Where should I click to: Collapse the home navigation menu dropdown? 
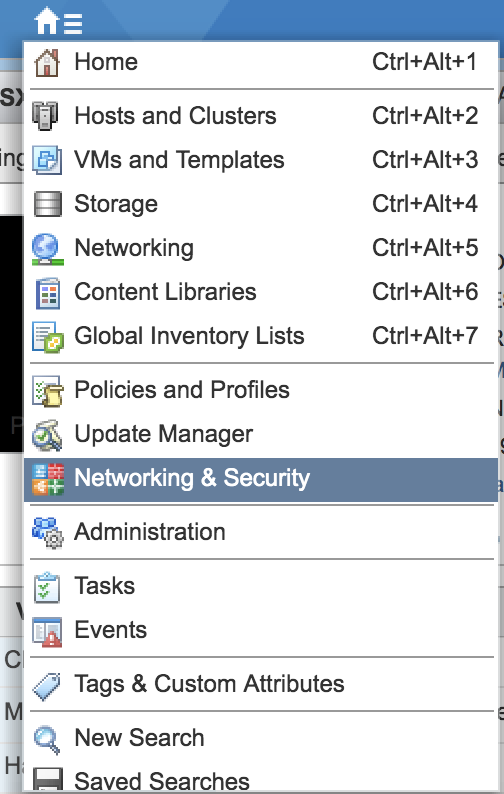click(x=58, y=21)
